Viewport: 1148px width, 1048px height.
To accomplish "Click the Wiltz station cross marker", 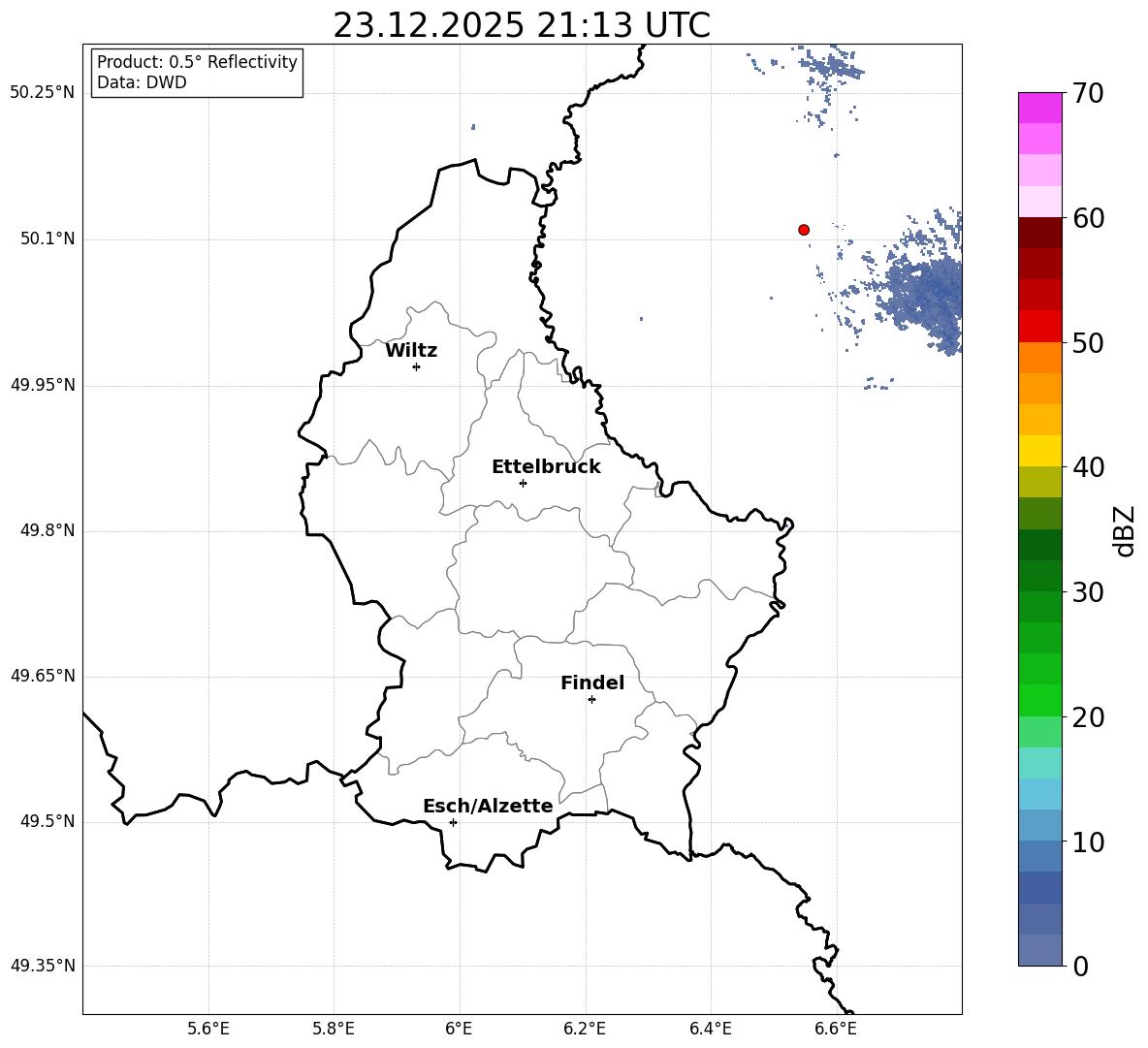I will (x=417, y=366).
